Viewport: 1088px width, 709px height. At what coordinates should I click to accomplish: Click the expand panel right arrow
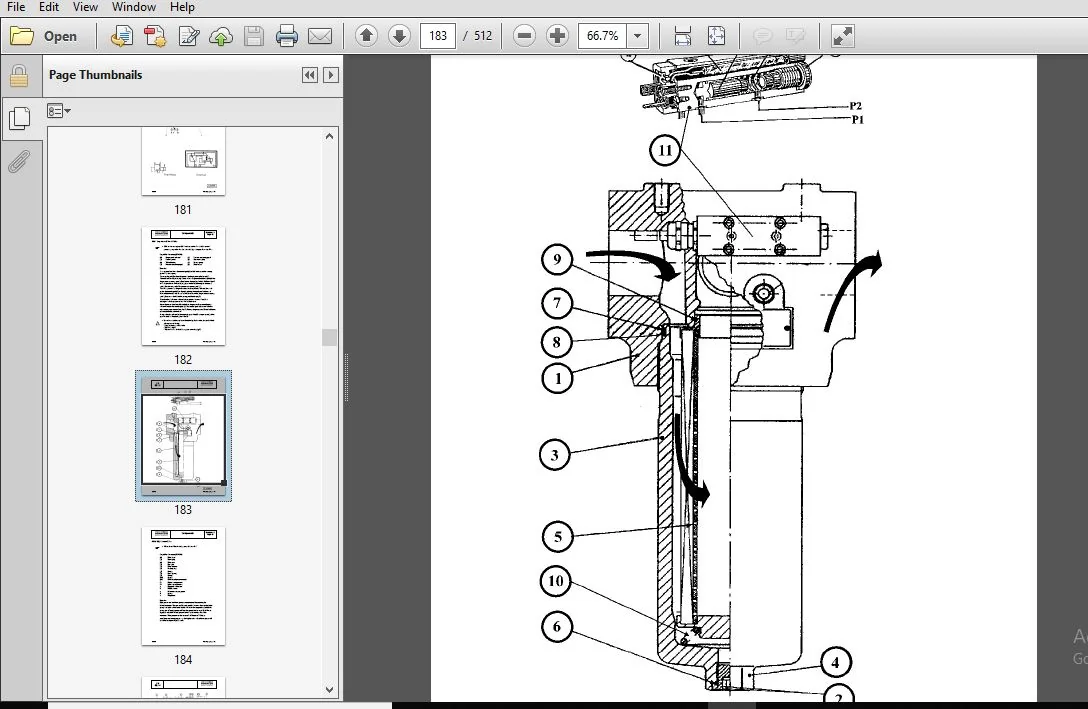[x=331, y=75]
